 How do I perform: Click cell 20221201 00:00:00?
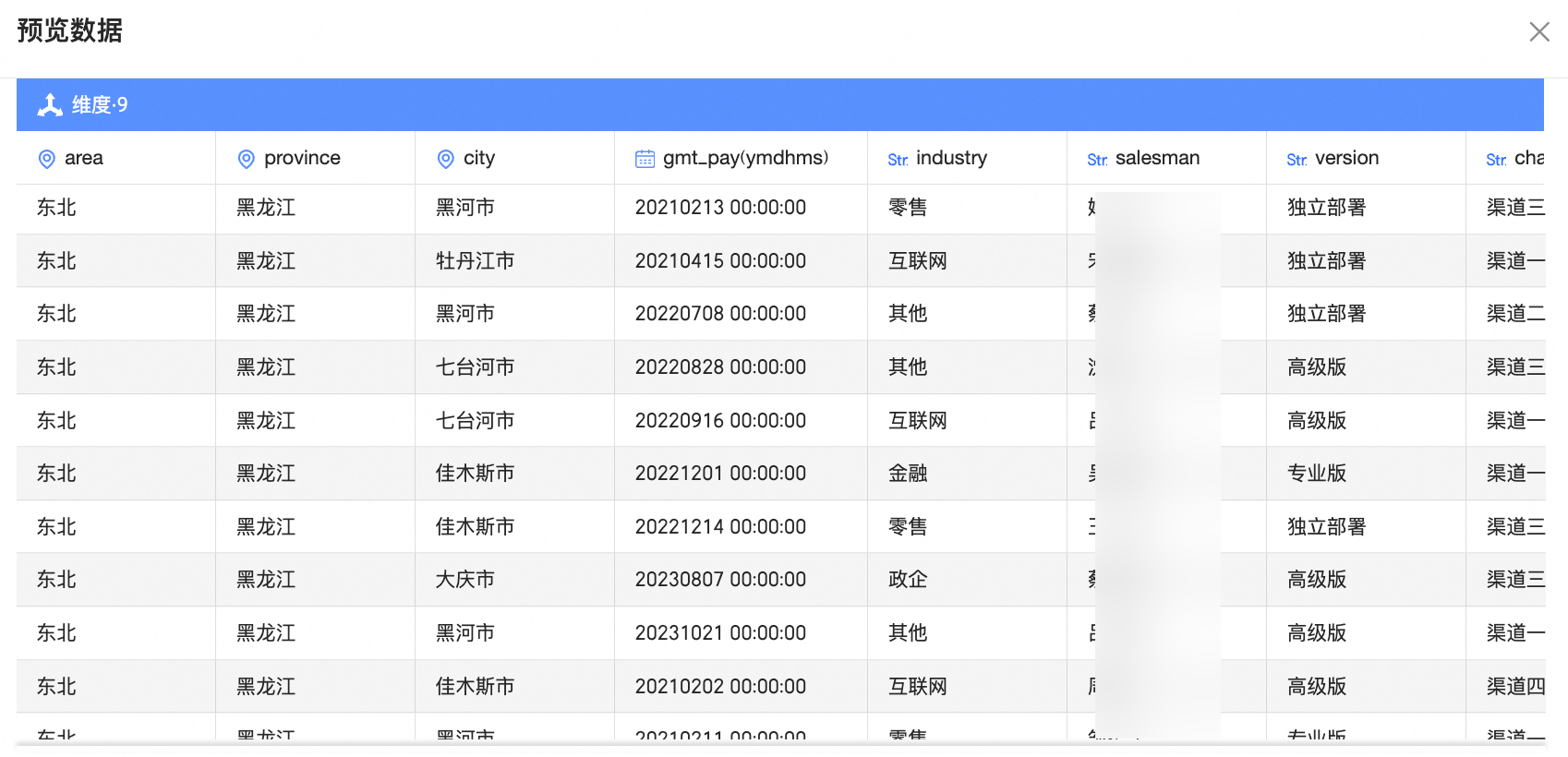[720, 474]
